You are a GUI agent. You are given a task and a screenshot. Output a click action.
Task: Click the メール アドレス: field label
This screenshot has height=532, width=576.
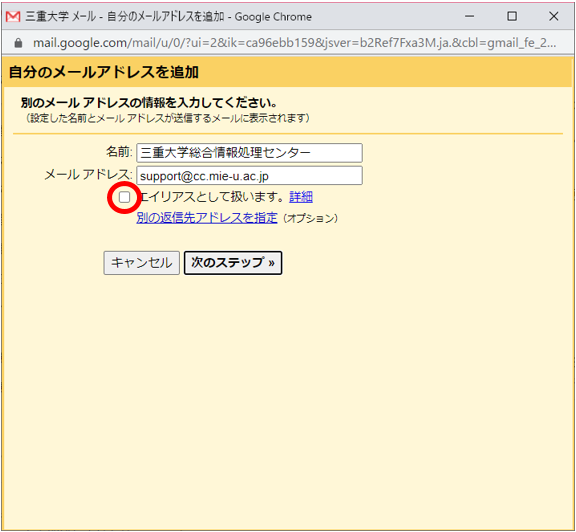(x=88, y=175)
